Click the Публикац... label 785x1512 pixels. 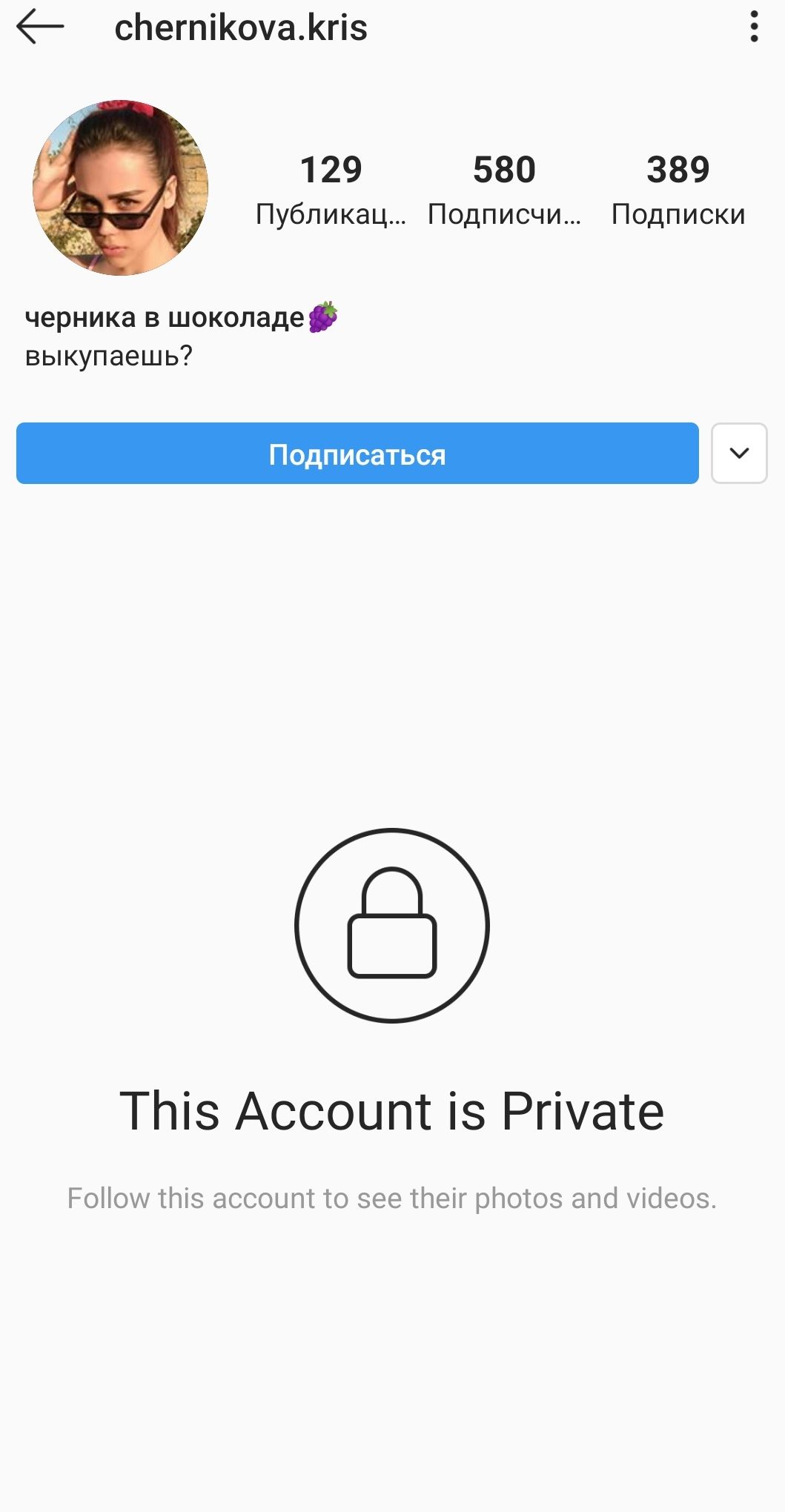click(331, 214)
